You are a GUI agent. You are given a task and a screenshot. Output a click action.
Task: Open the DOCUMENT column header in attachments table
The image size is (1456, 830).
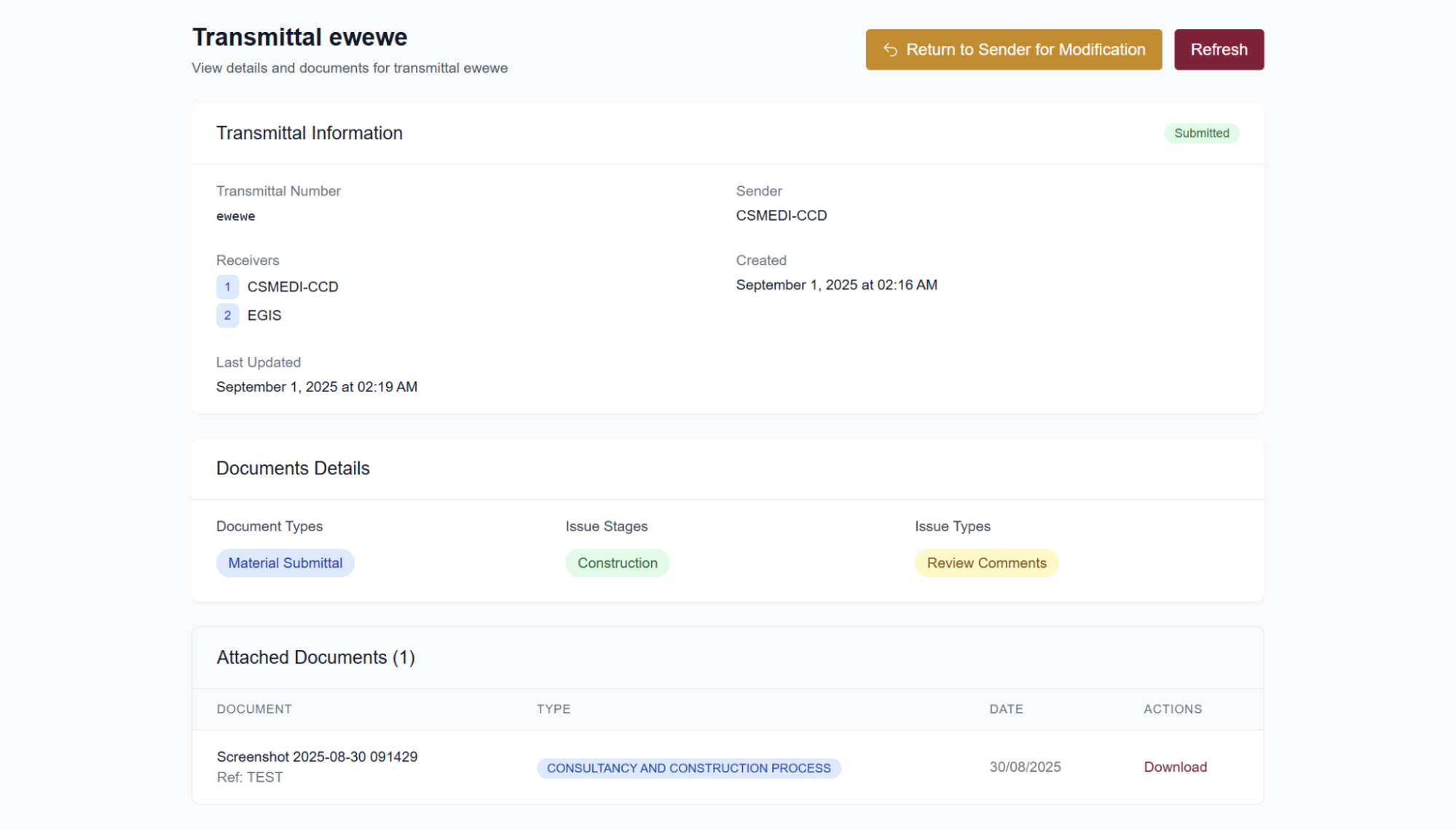pos(253,708)
